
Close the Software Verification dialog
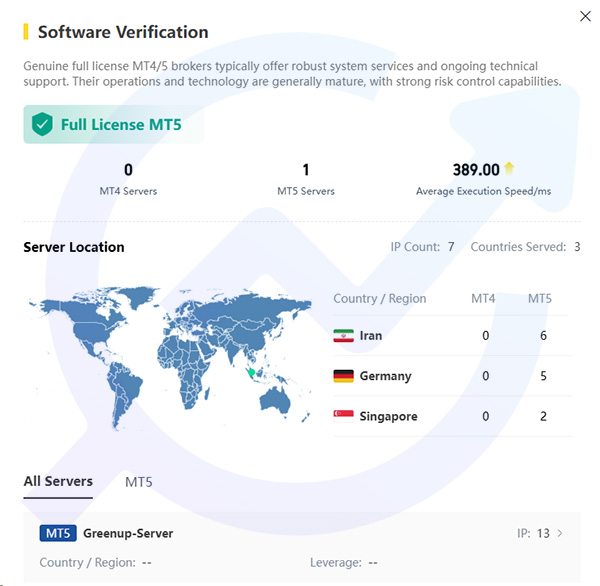click(x=585, y=16)
